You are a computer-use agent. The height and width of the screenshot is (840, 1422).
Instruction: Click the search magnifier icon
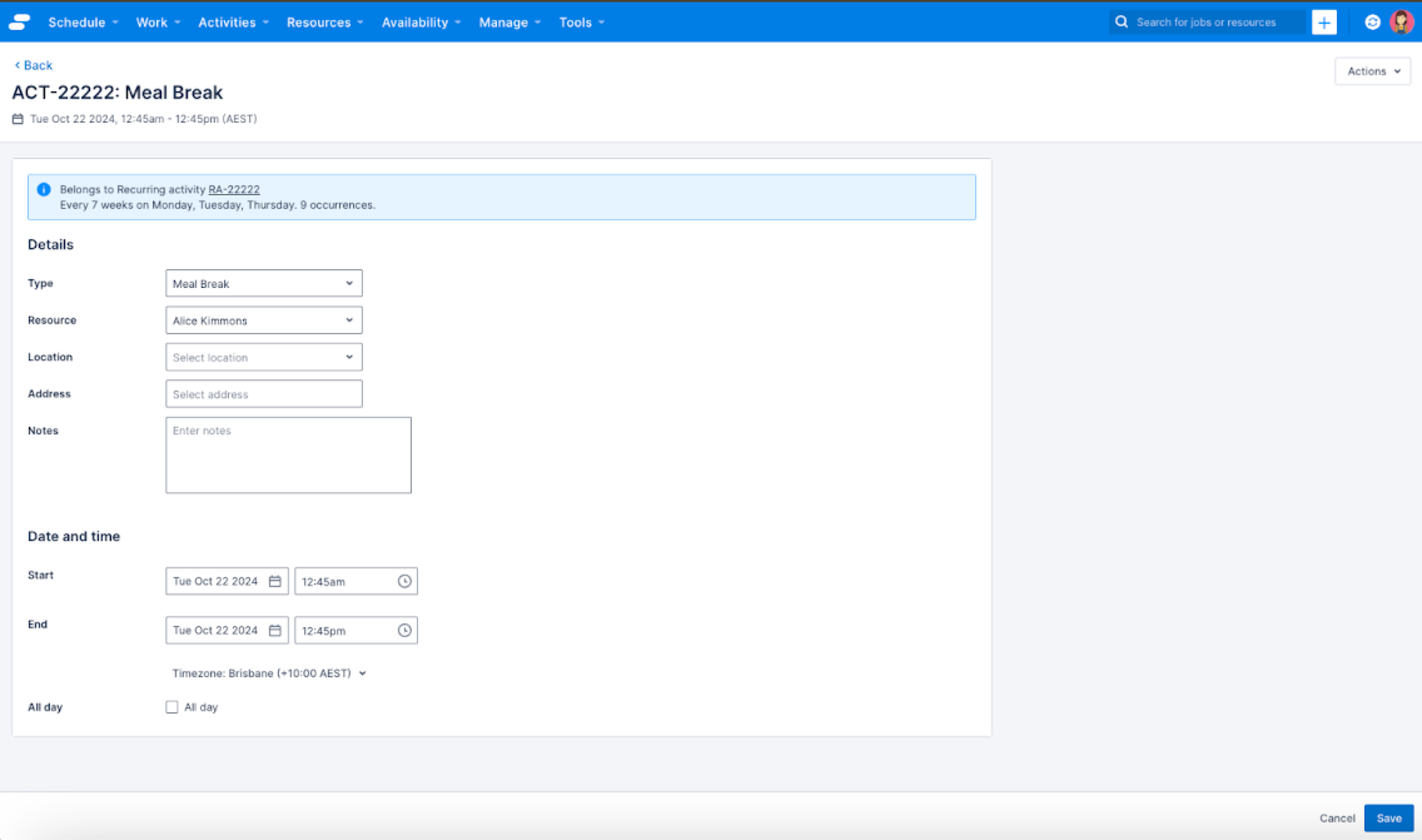pyautogui.click(x=1122, y=23)
